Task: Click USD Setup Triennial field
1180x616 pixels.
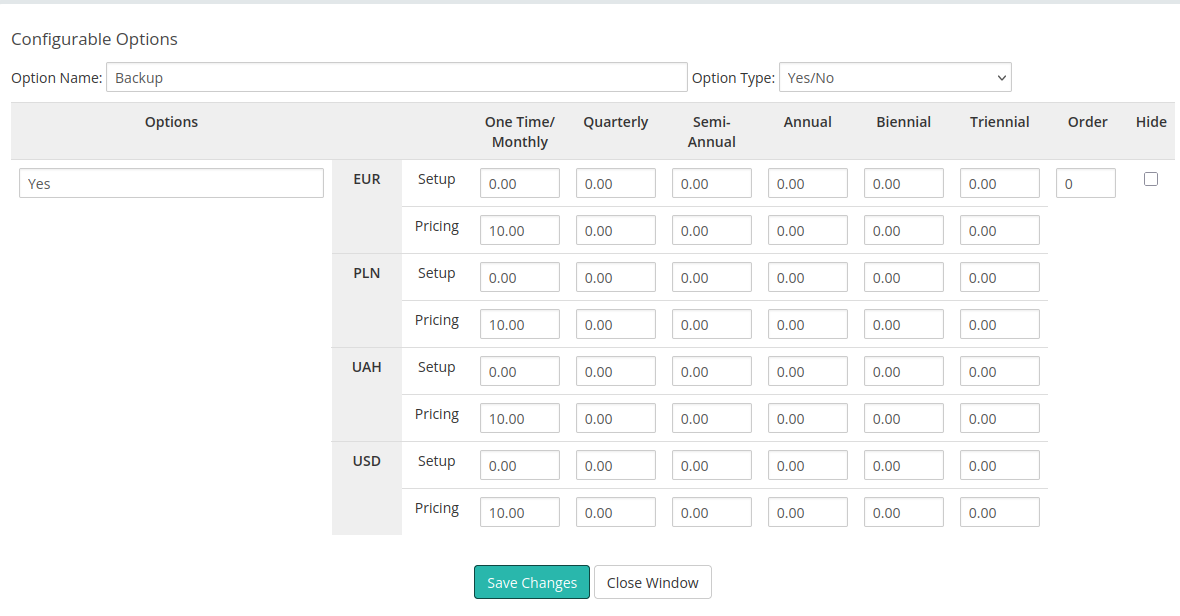Action: pos(999,466)
